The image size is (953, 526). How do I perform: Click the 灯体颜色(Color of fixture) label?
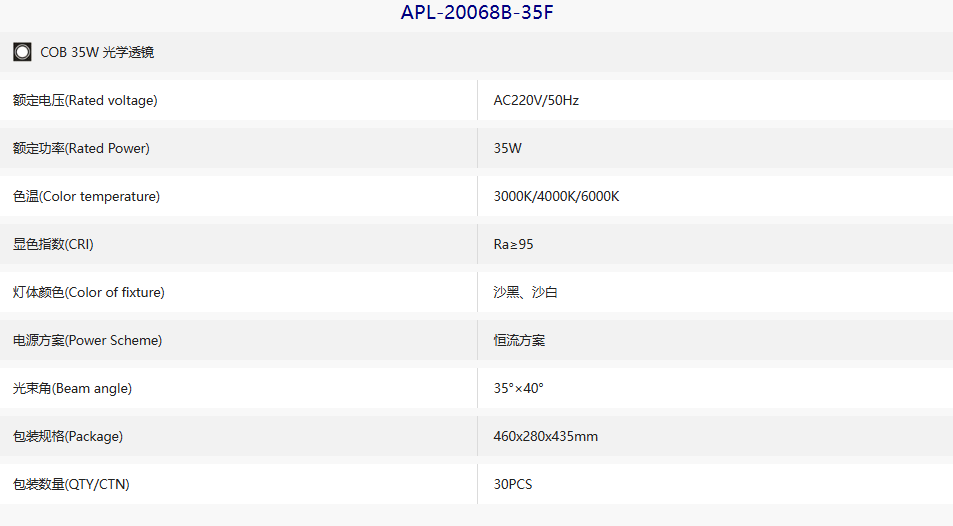(89, 292)
